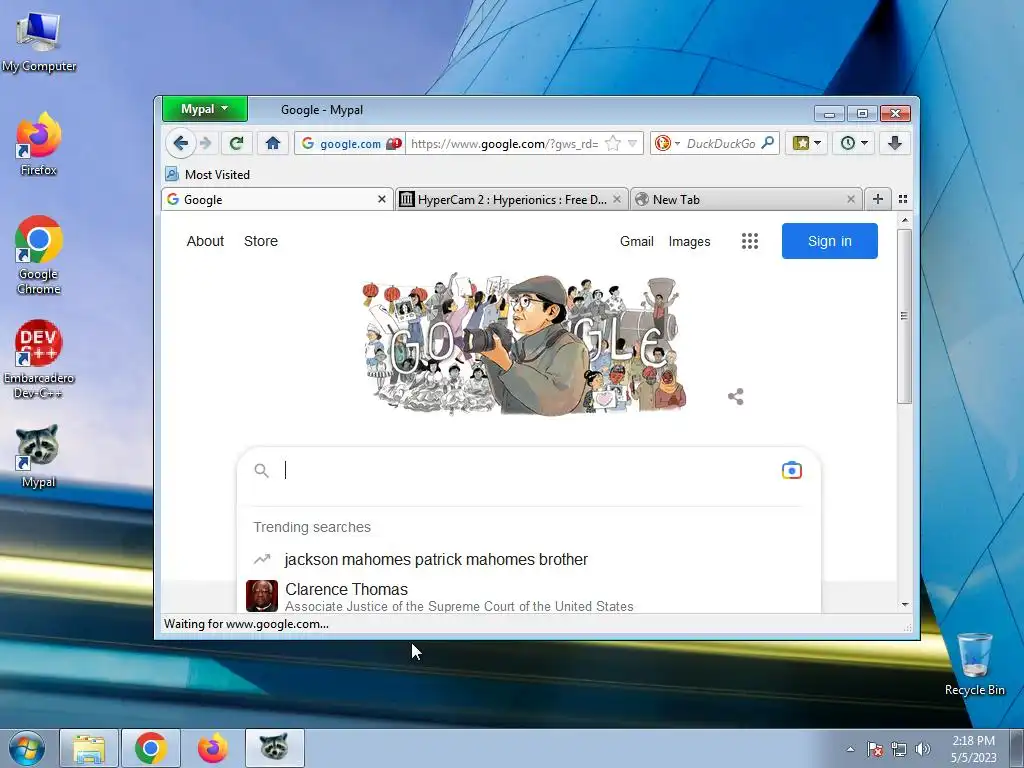Reload the current Google page

pos(236,143)
